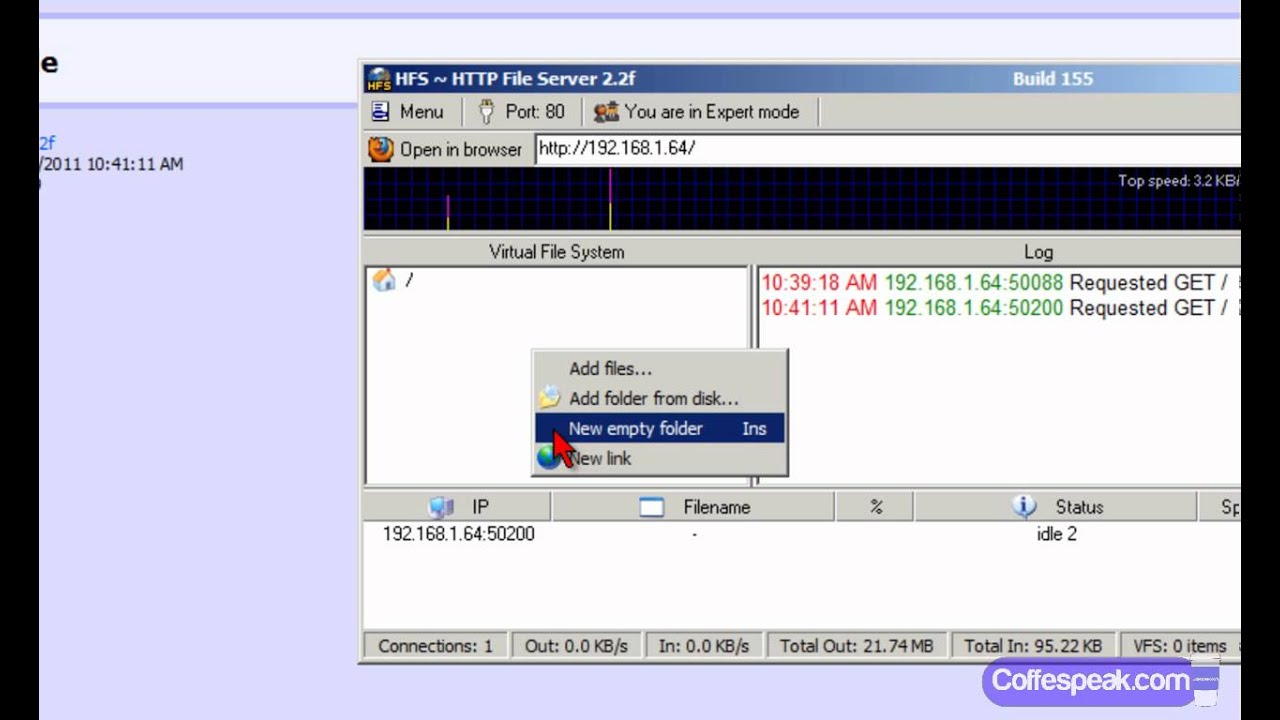The width and height of the screenshot is (1280, 720).
Task: Click the people icon beside Expert mode text
Action: [x=606, y=112]
